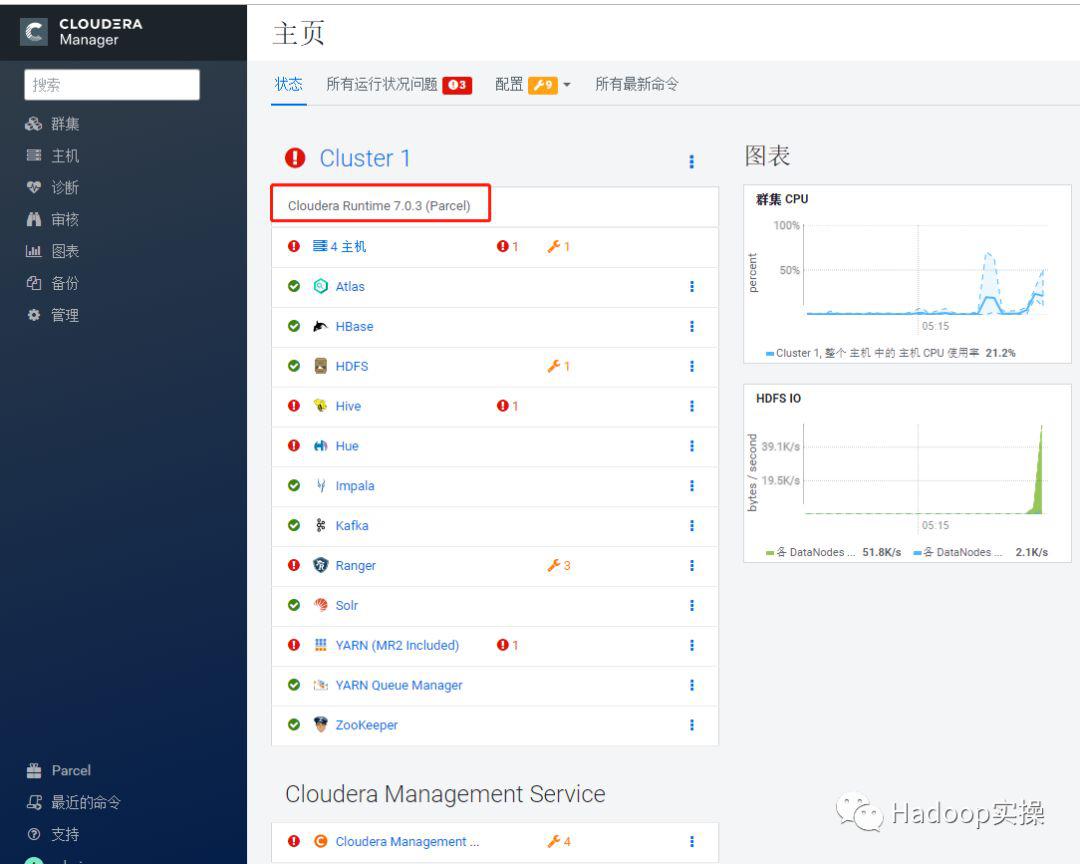Click the orange configuration badge 9
The width and height of the screenshot is (1080, 864).
point(543,85)
